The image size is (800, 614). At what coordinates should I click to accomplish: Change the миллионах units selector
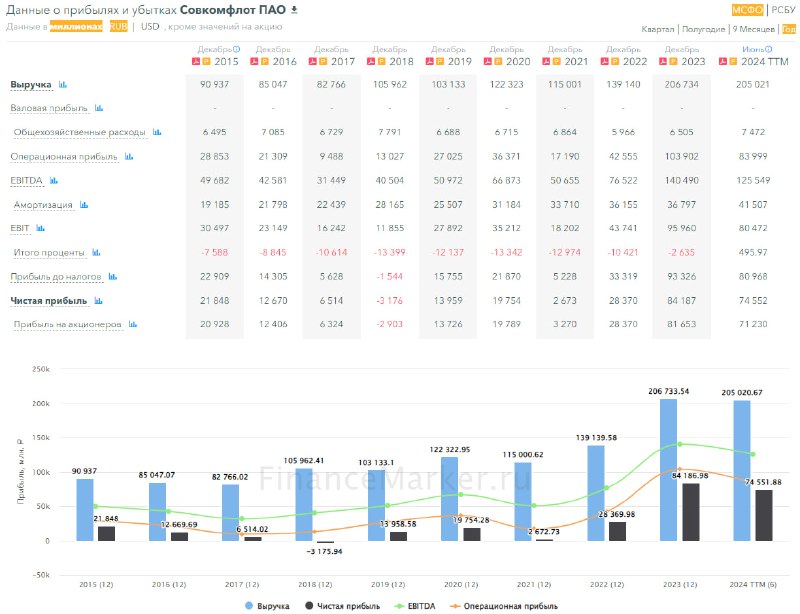click(76, 27)
